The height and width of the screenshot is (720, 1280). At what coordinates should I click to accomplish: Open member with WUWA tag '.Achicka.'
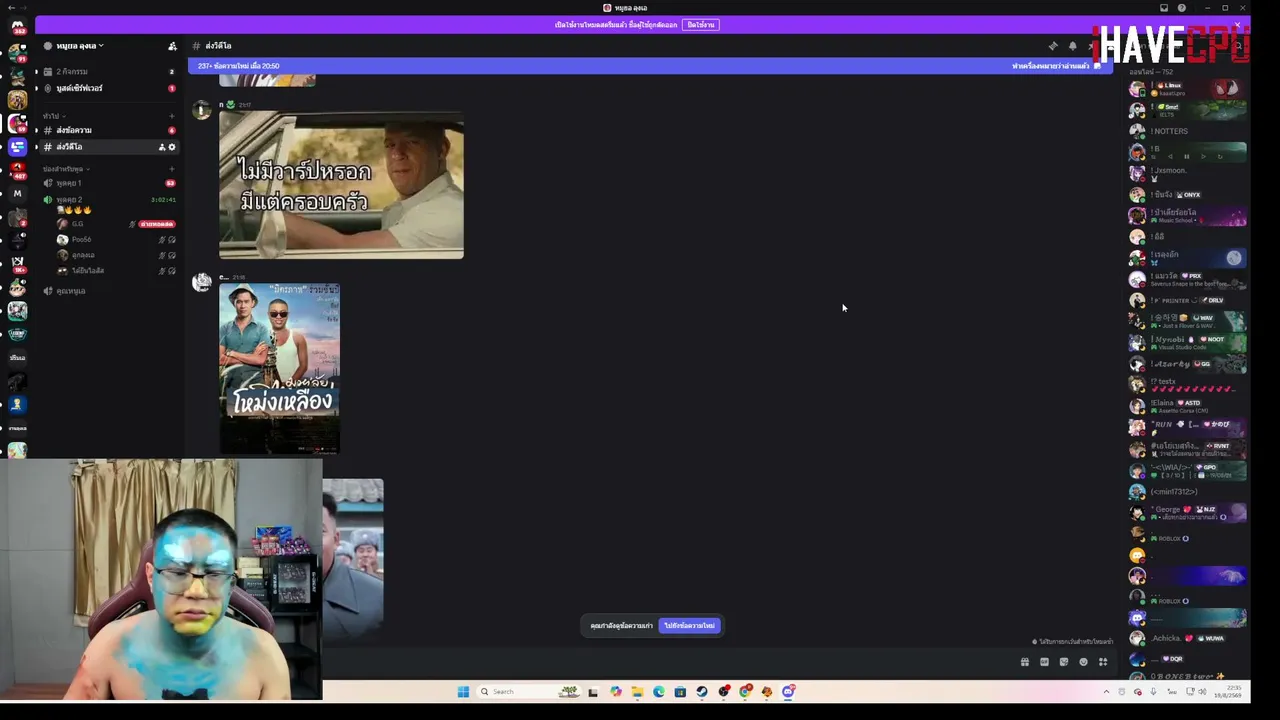(x=1188, y=638)
